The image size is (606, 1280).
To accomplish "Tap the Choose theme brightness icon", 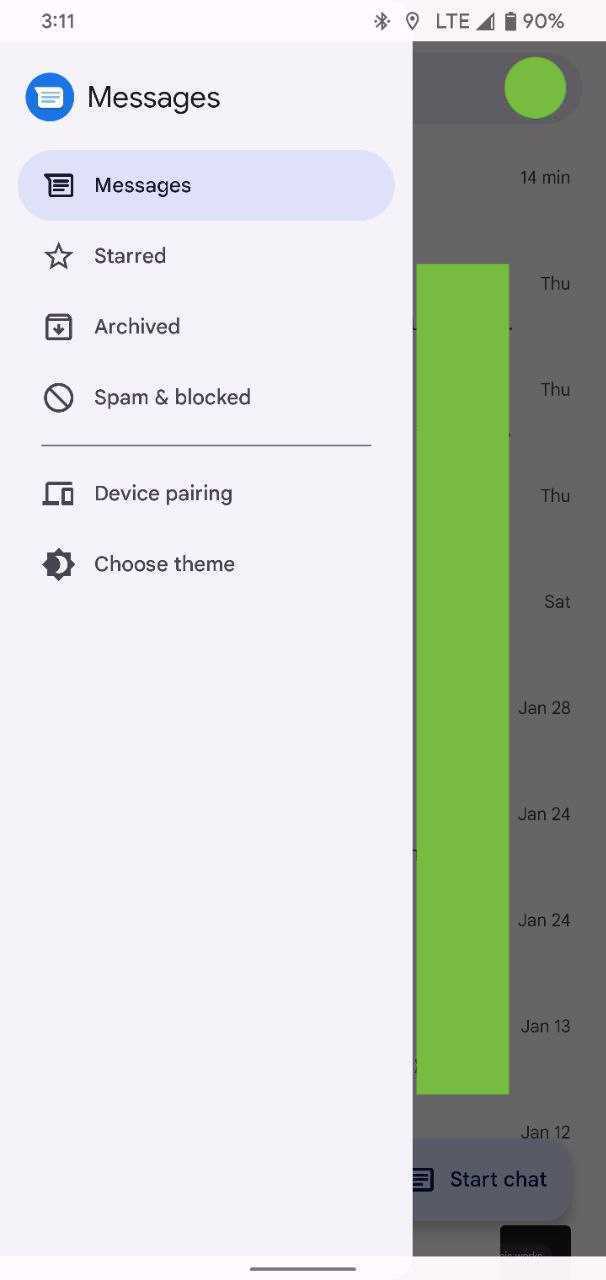I will [x=59, y=564].
